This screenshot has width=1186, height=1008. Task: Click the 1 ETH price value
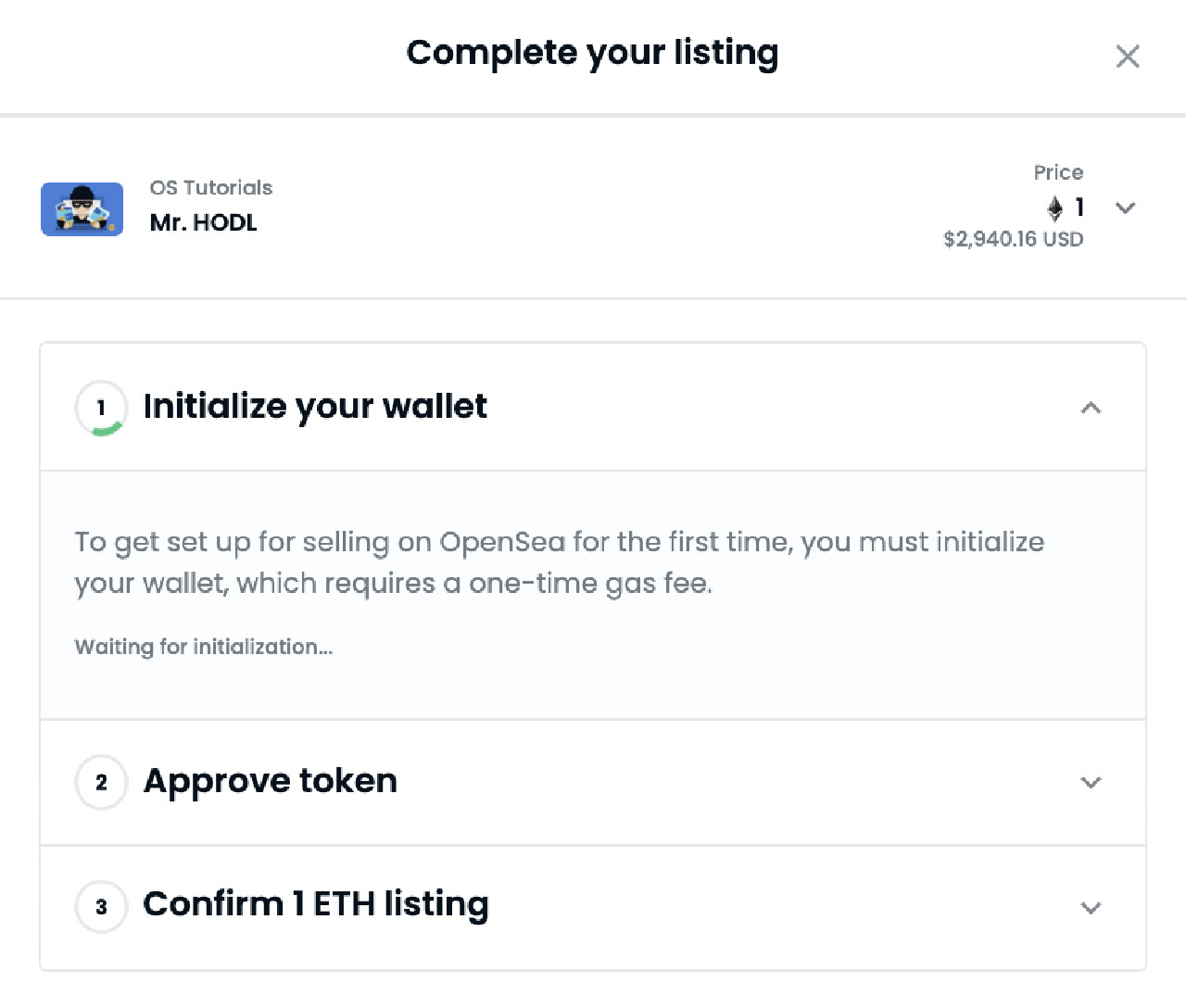[1078, 208]
